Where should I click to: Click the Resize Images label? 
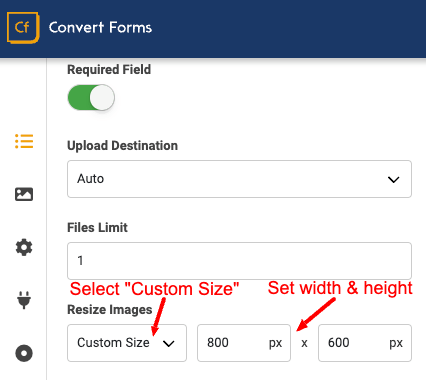click(110, 310)
